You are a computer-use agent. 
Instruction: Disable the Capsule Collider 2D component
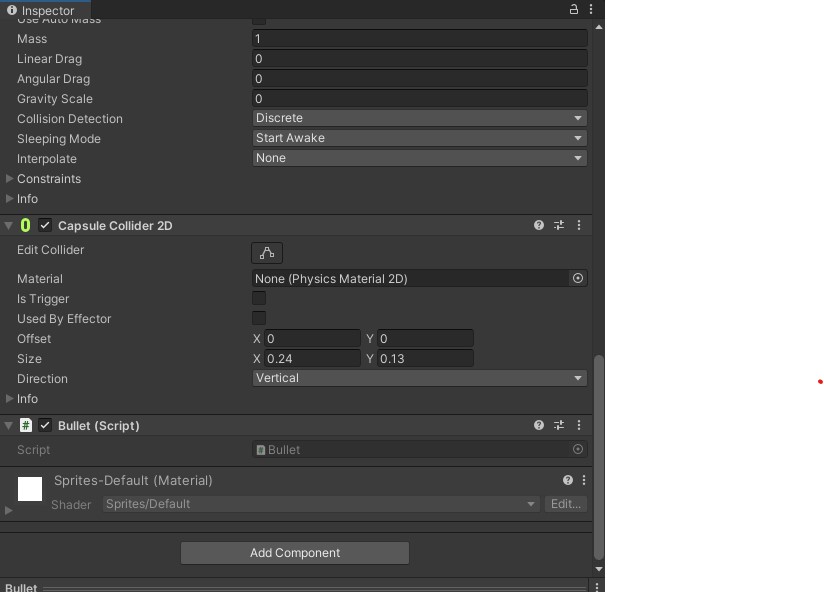(45, 225)
